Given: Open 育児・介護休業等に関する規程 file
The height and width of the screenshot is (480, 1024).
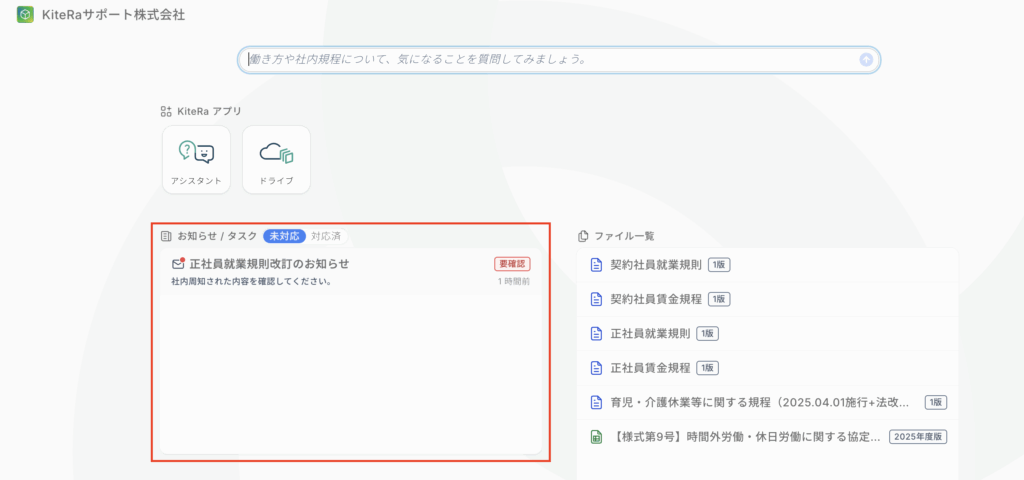Looking at the screenshot, I should click(760, 402).
